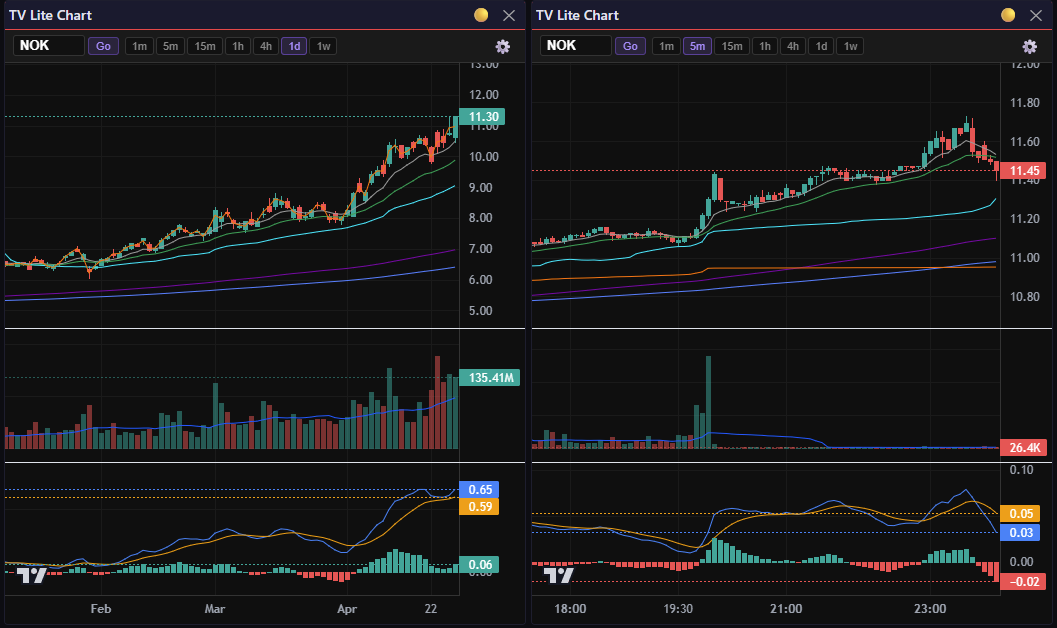This screenshot has height=628, width=1057.
Task: Open settings gear in right chart
Action: tap(1029, 46)
